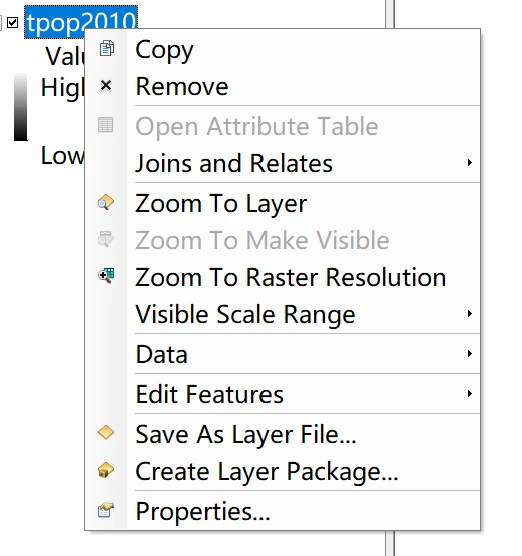Image resolution: width=522 pixels, height=556 pixels.
Task: Uncheck the tpop2010 layer visibility checkbox
Action: (x=12, y=23)
